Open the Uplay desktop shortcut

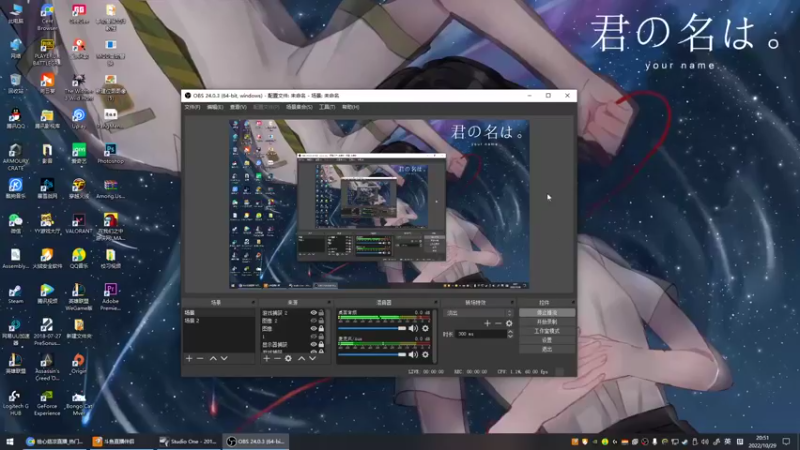pos(79,118)
